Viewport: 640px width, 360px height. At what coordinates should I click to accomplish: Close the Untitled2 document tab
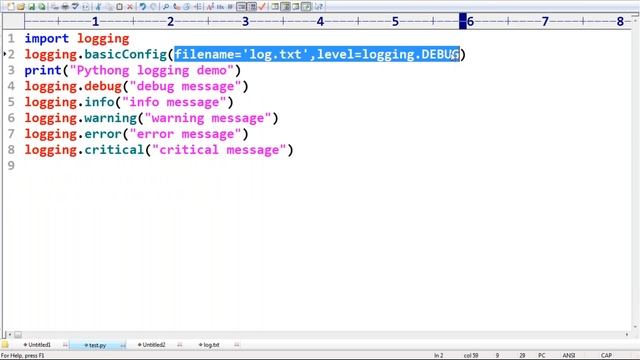(180, 345)
